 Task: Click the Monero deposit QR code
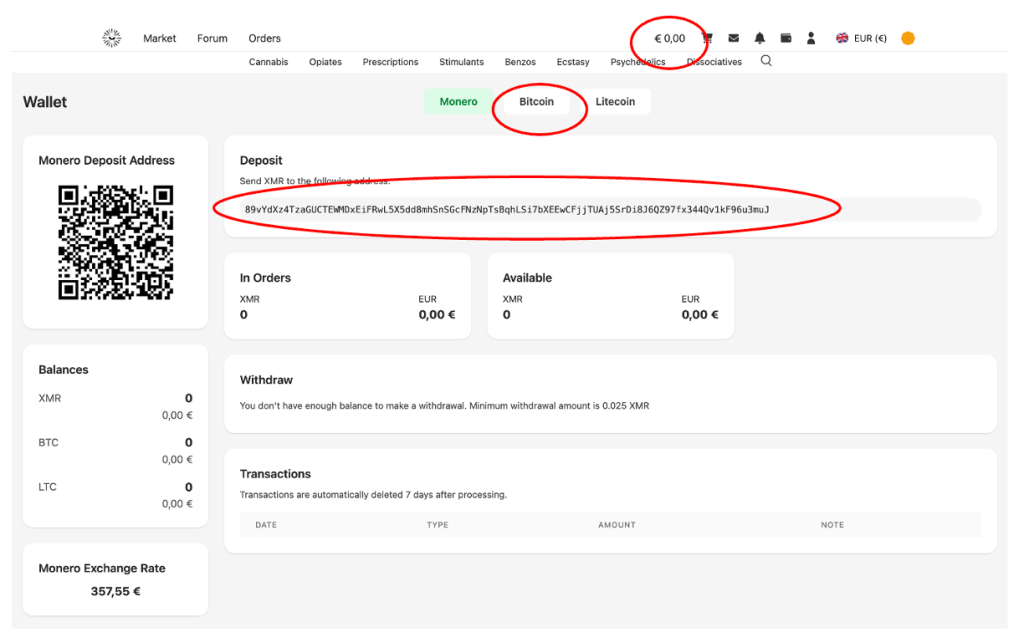[x=115, y=242]
